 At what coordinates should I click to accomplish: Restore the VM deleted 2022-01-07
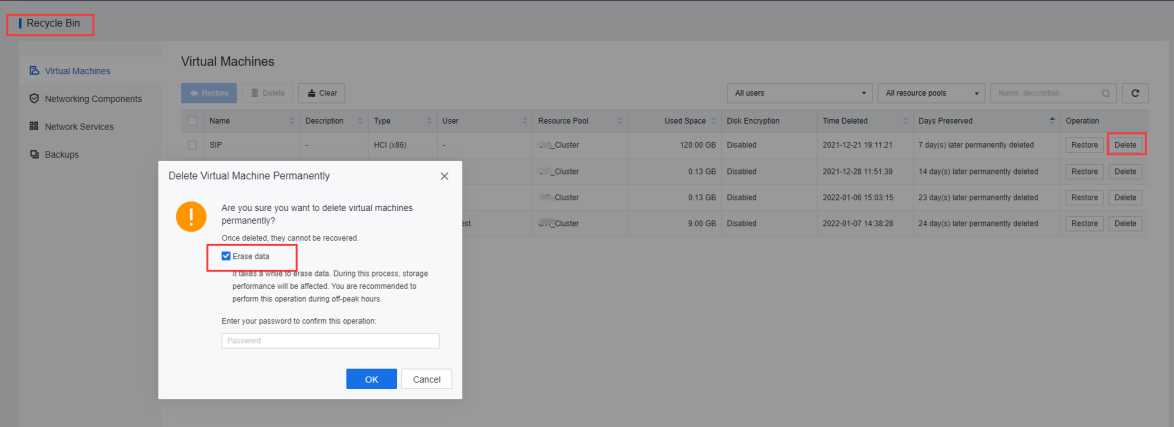[x=1084, y=223]
